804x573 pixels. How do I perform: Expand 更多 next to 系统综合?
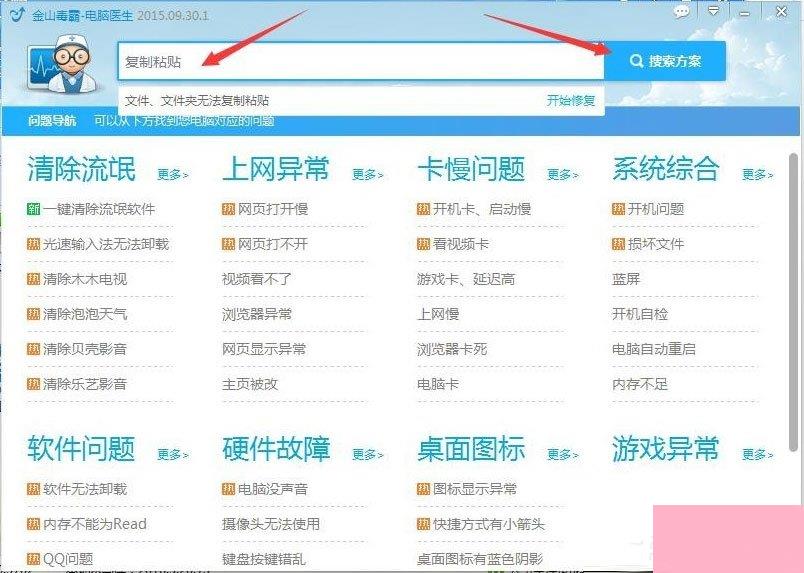(x=758, y=174)
